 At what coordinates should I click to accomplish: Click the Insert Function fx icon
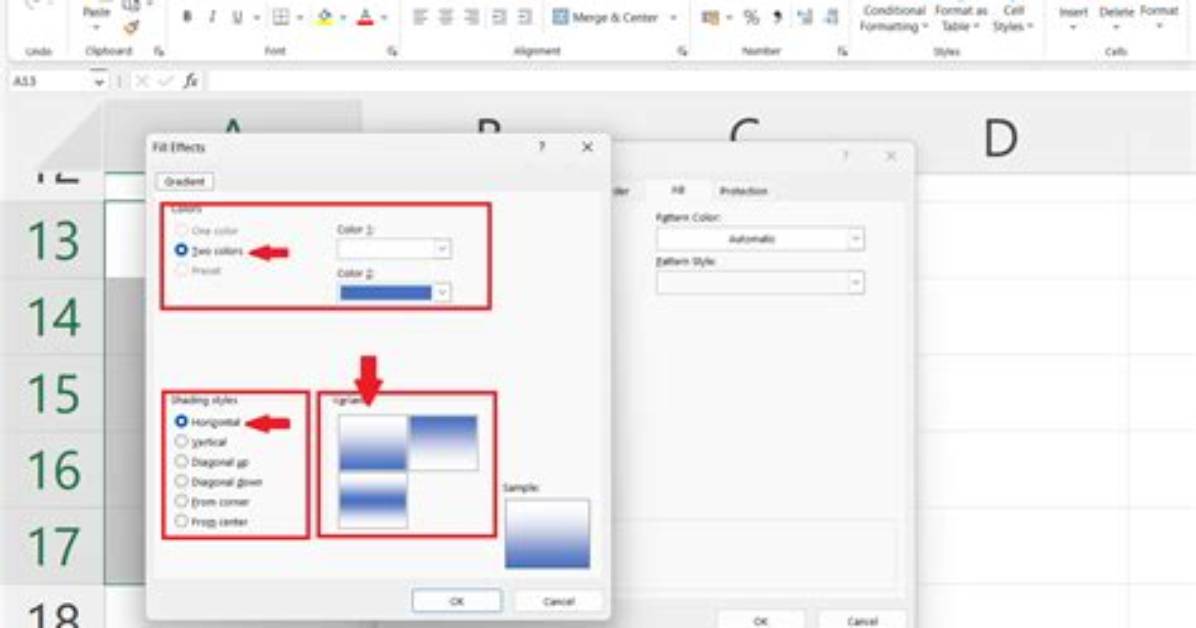(190, 81)
